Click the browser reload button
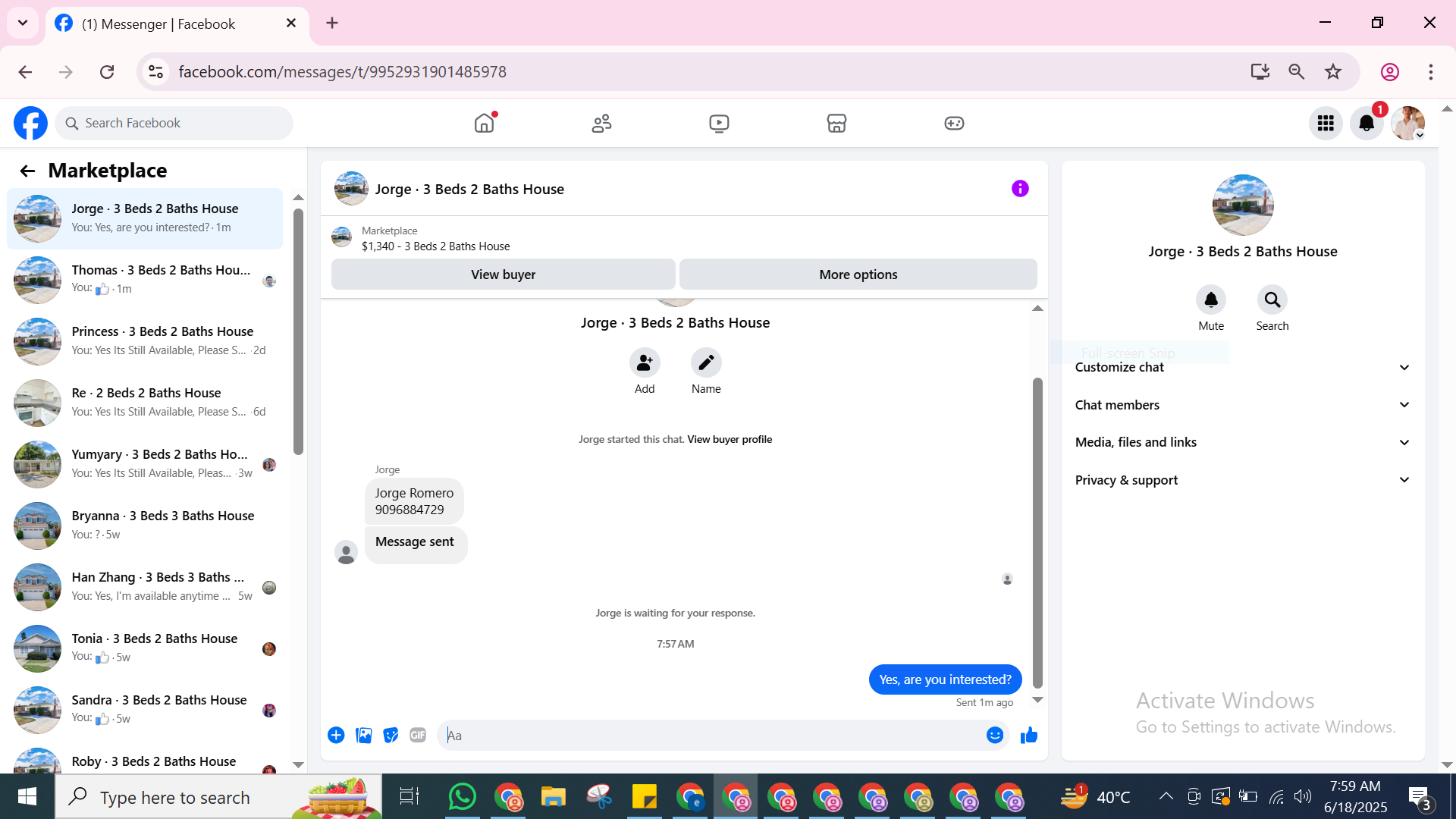This screenshot has width=1456, height=819. (107, 71)
